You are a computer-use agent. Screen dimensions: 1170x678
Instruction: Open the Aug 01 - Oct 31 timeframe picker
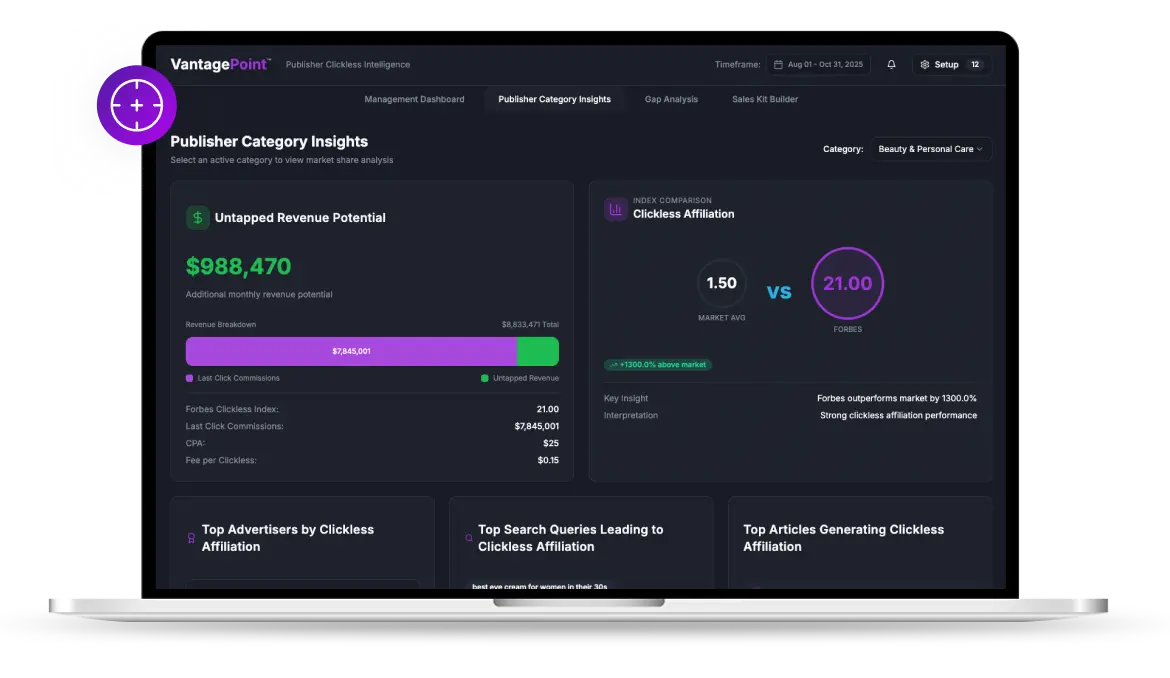(819, 65)
